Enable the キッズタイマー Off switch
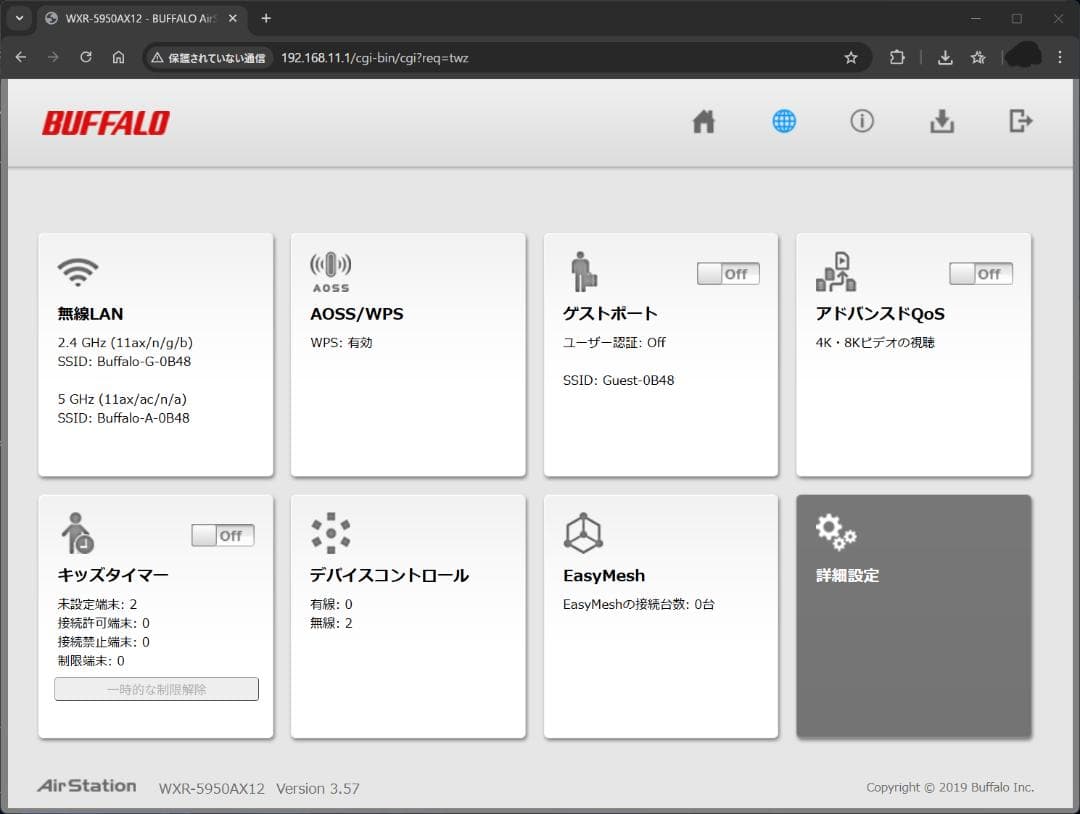 coord(222,535)
